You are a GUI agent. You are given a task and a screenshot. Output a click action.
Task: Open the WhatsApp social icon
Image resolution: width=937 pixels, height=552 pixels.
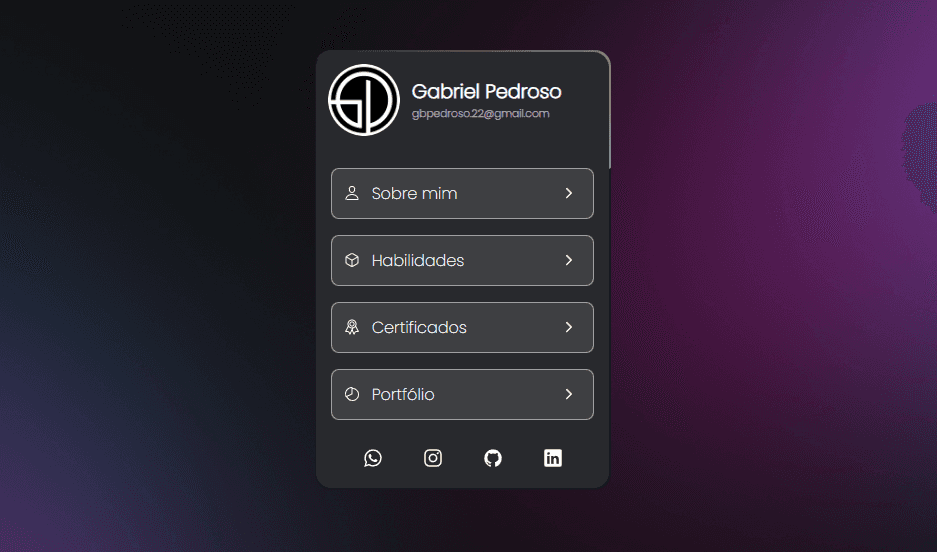coord(373,458)
